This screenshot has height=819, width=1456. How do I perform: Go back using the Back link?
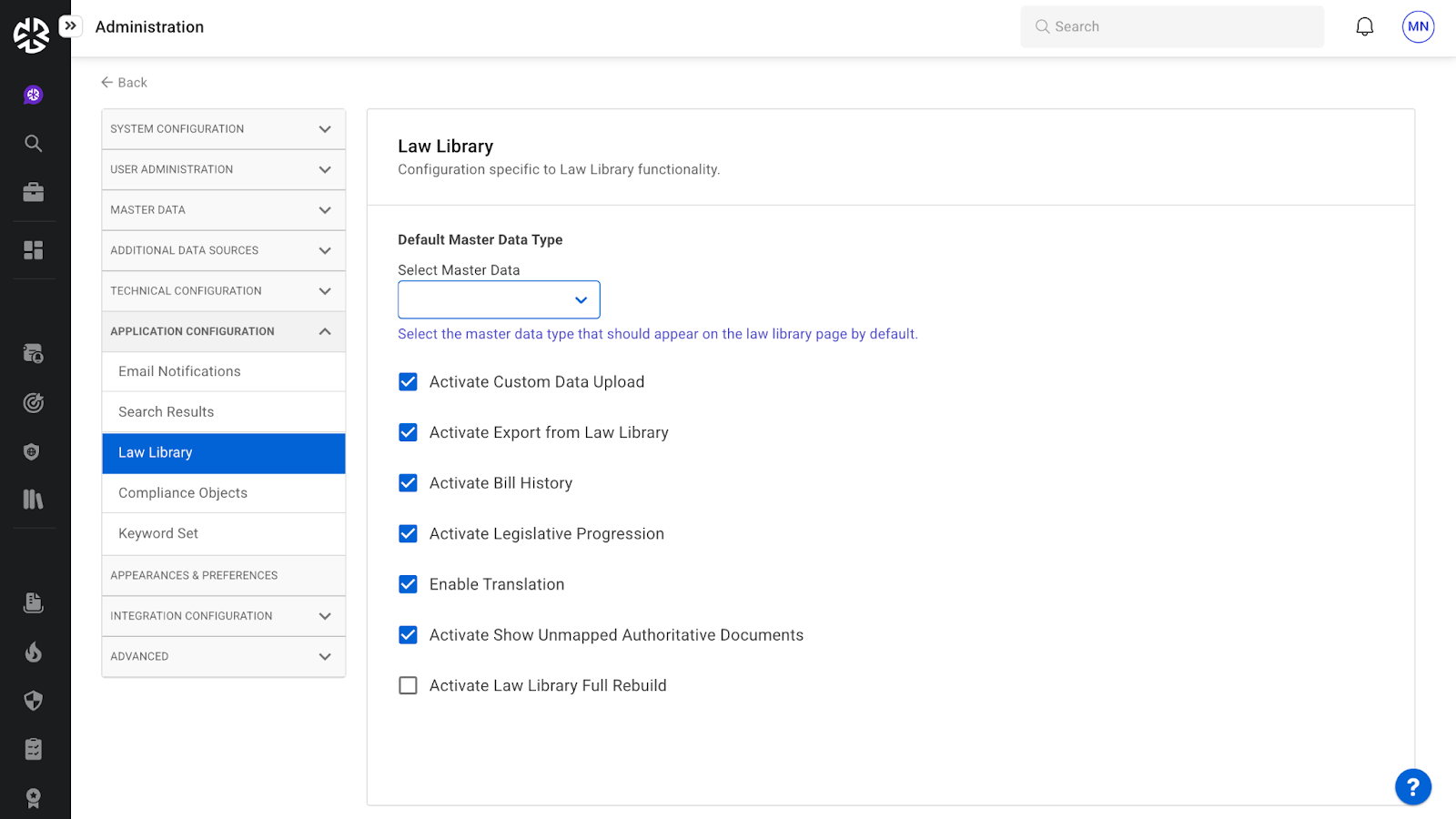point(124,83)
